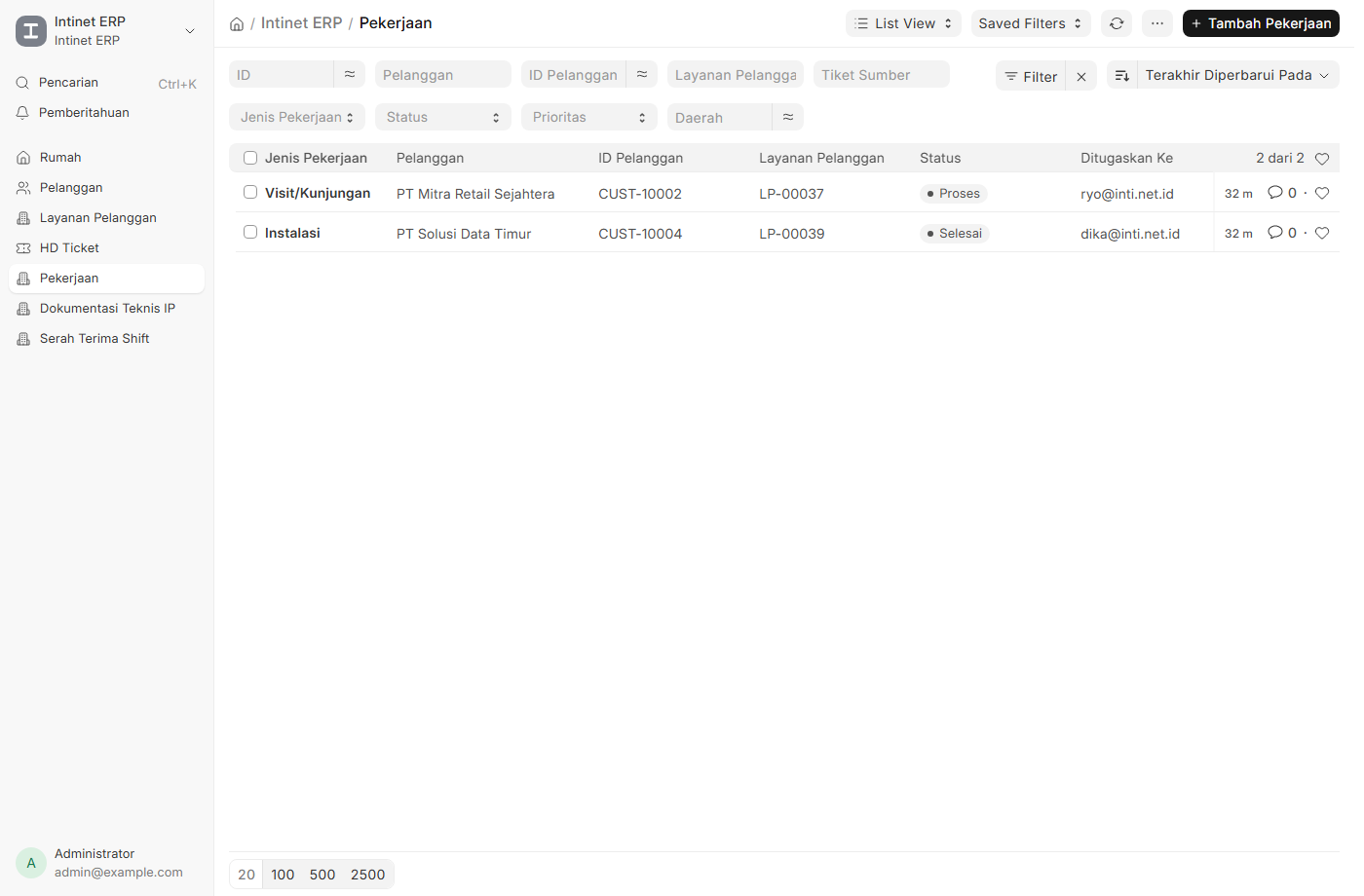
Task: Like the Visit/Kunjungan row with heart icon
Action: pyautogui.click(x=1322, y=193)
